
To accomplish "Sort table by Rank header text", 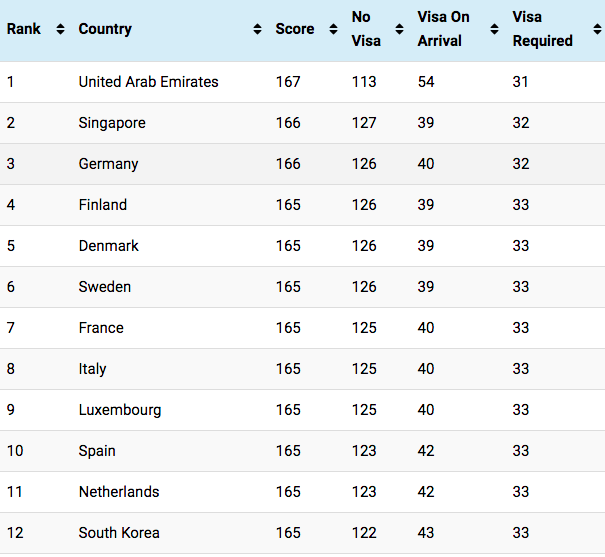I will pos(24,29).
